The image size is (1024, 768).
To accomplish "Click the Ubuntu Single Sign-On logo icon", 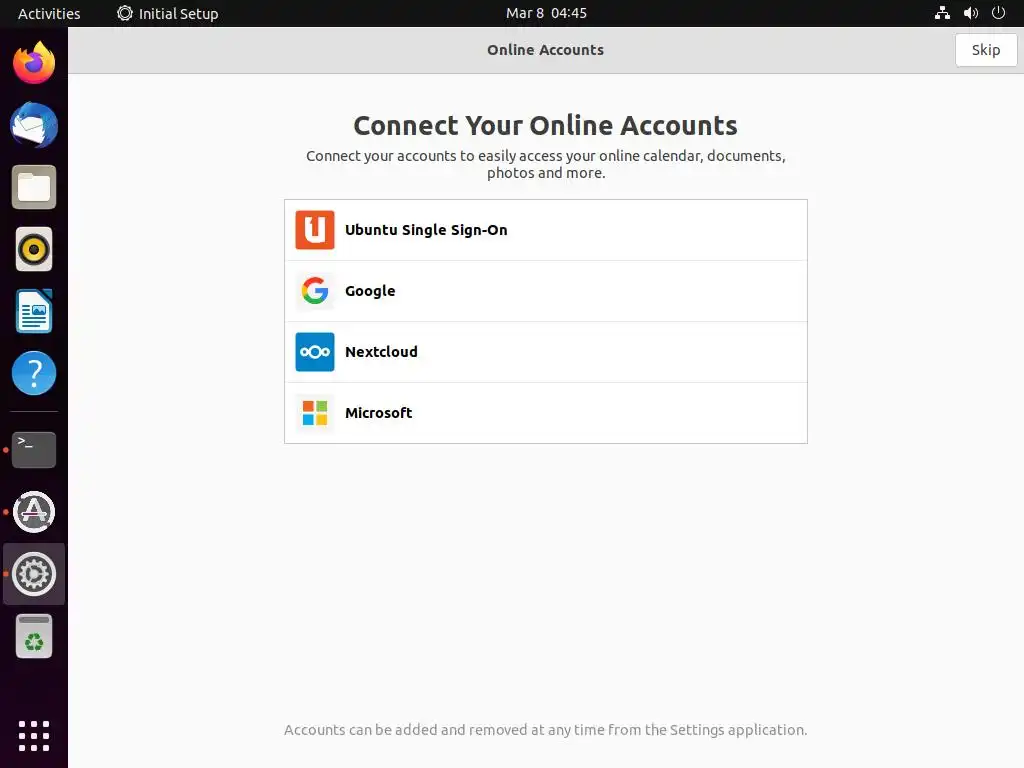I will pos(315,230).
